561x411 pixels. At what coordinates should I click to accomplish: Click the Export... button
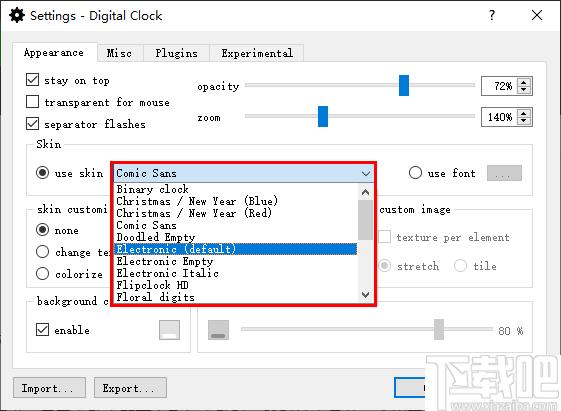tap(130, 388)
